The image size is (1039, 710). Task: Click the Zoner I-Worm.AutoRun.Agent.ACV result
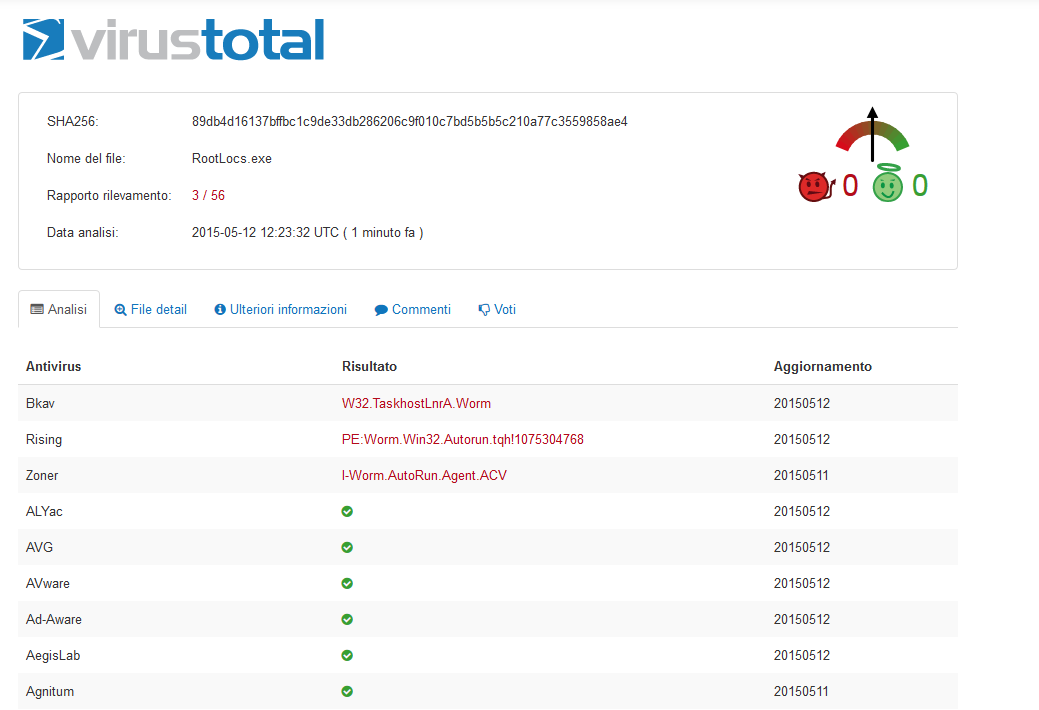(x=424, y=476)
